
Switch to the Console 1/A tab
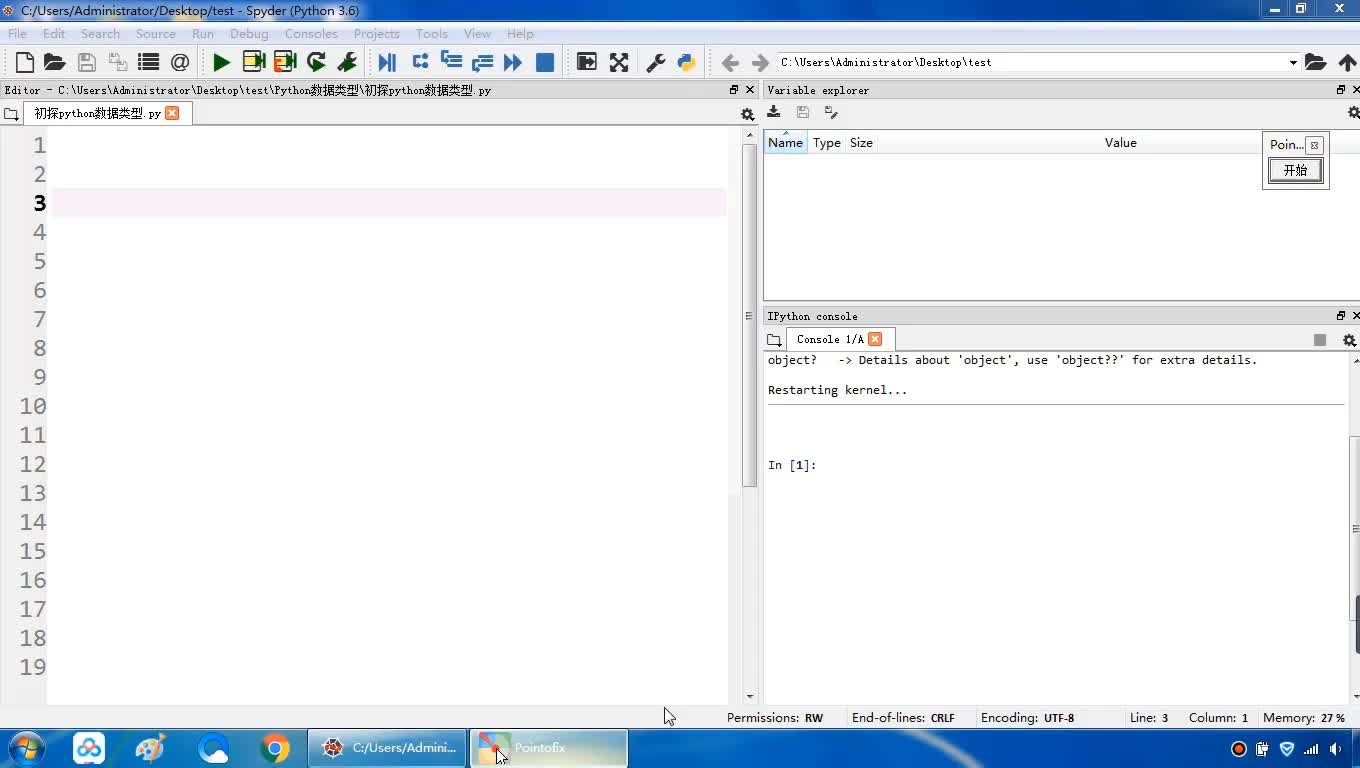[829, 339]
